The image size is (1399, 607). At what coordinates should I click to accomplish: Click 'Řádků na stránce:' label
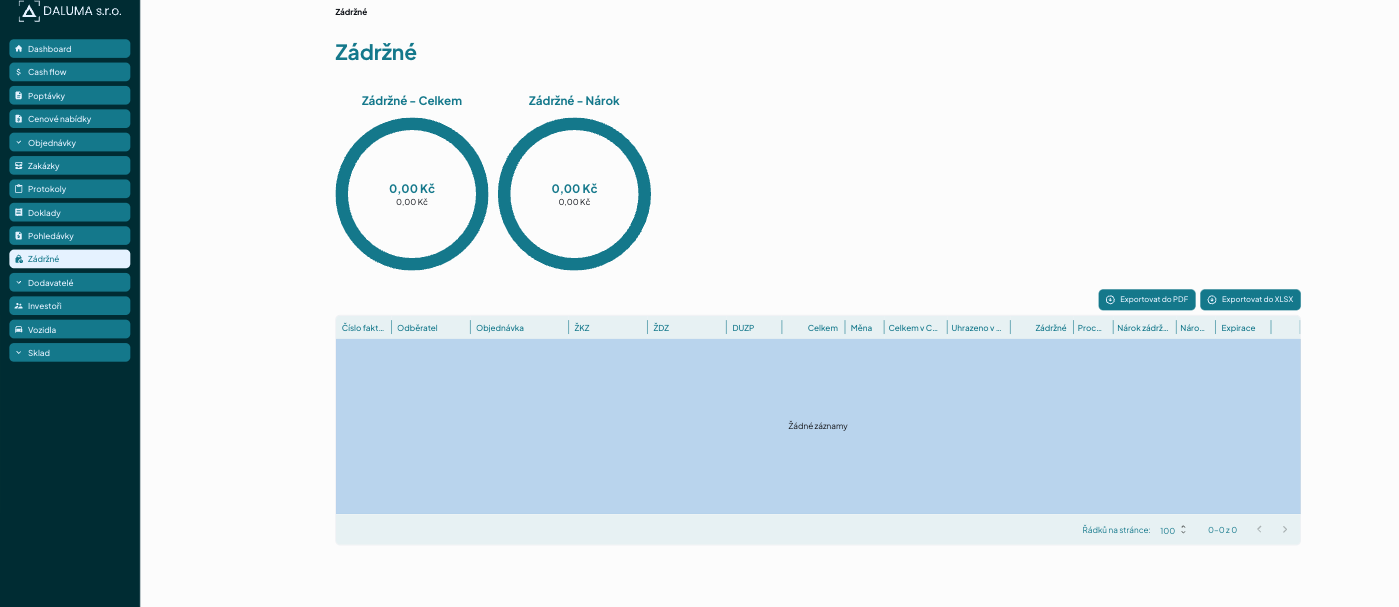(1116, 530)
